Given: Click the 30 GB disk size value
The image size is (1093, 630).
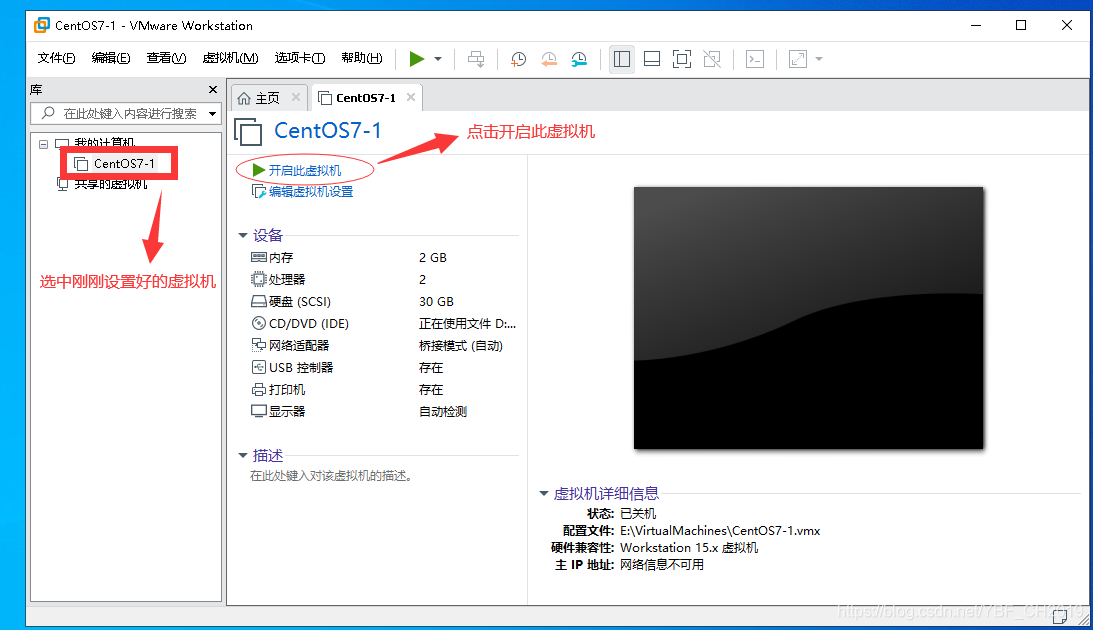Looking at the screenshot, I should pyautogui.click(x=436, y=302).
